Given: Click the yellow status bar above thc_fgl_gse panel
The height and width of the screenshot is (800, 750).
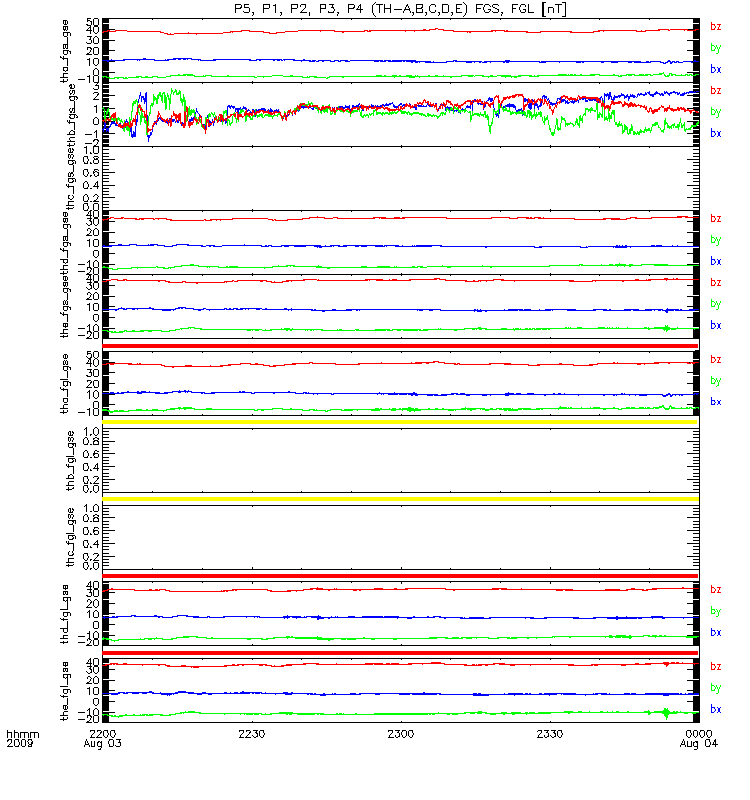Looking at the screenshot, I should click(400, 499).
